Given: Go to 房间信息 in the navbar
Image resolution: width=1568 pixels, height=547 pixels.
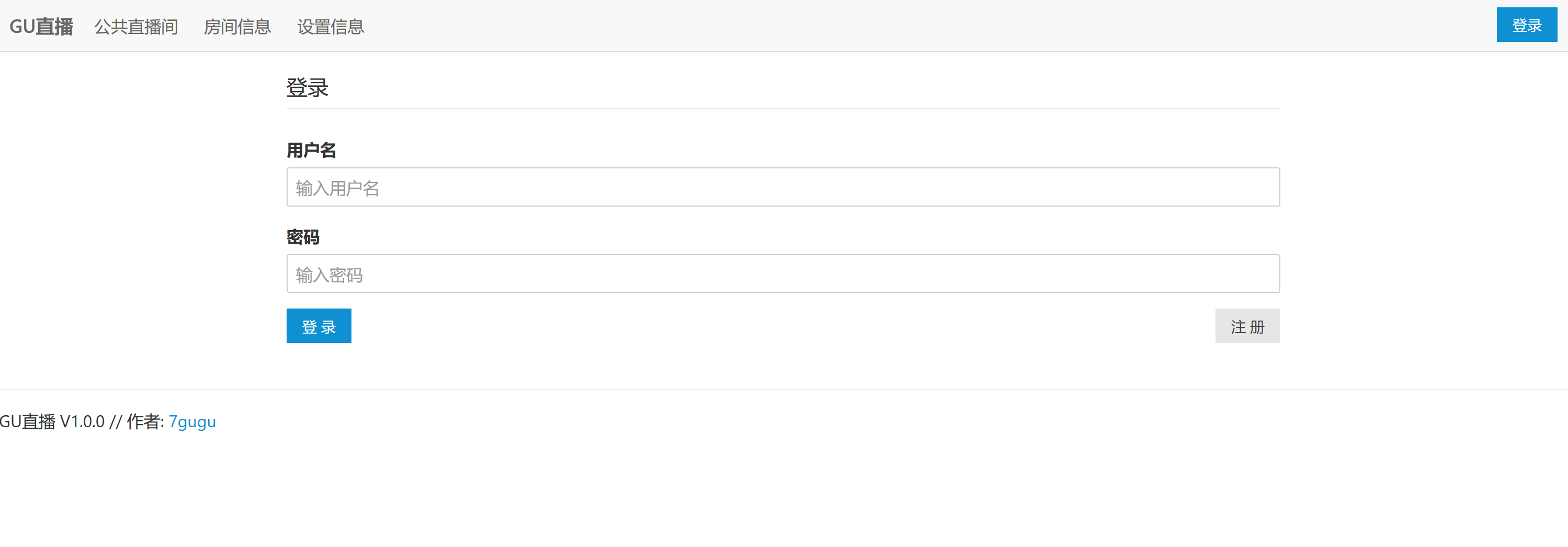Looking at the screenshot, I should tap(237, 27).
